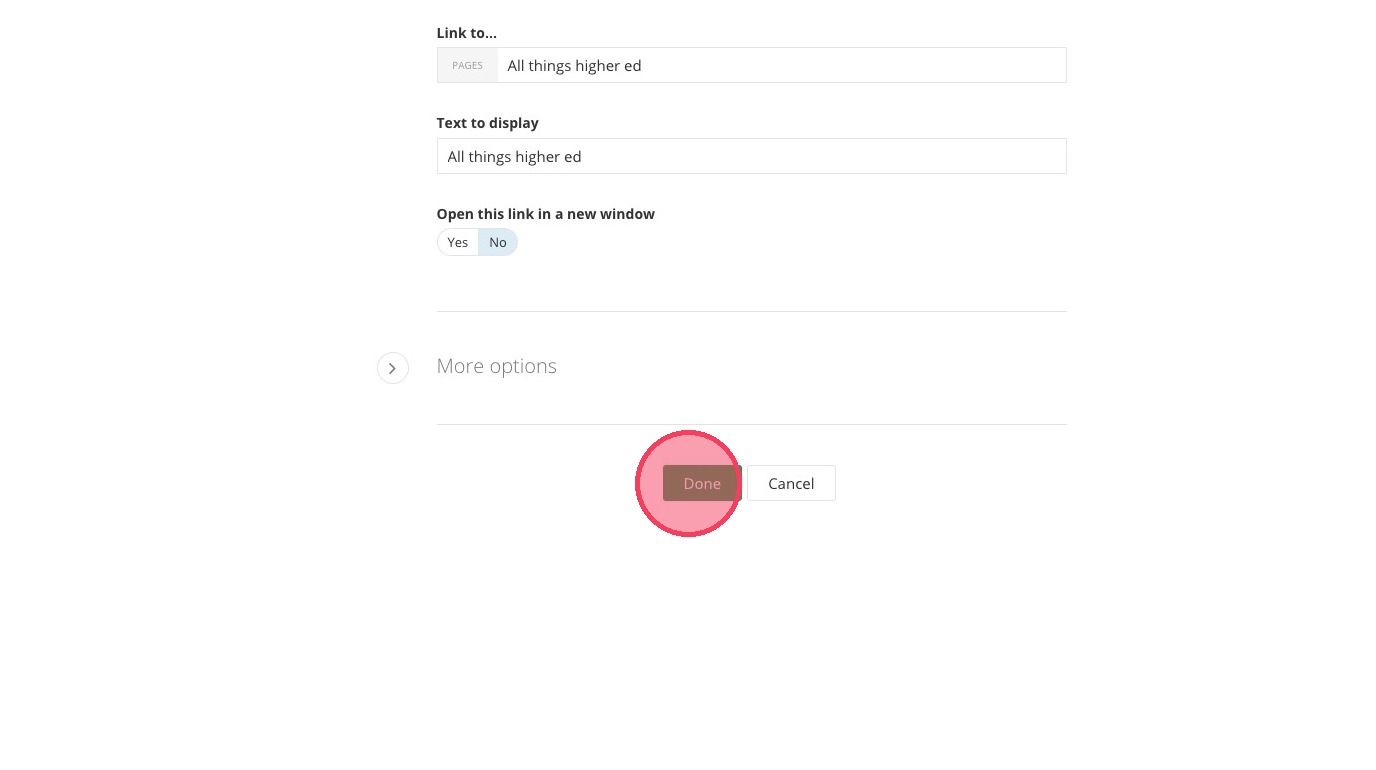Click the "Link to..." field label
The image size is (1376, 770).
(x=466, y=33)
